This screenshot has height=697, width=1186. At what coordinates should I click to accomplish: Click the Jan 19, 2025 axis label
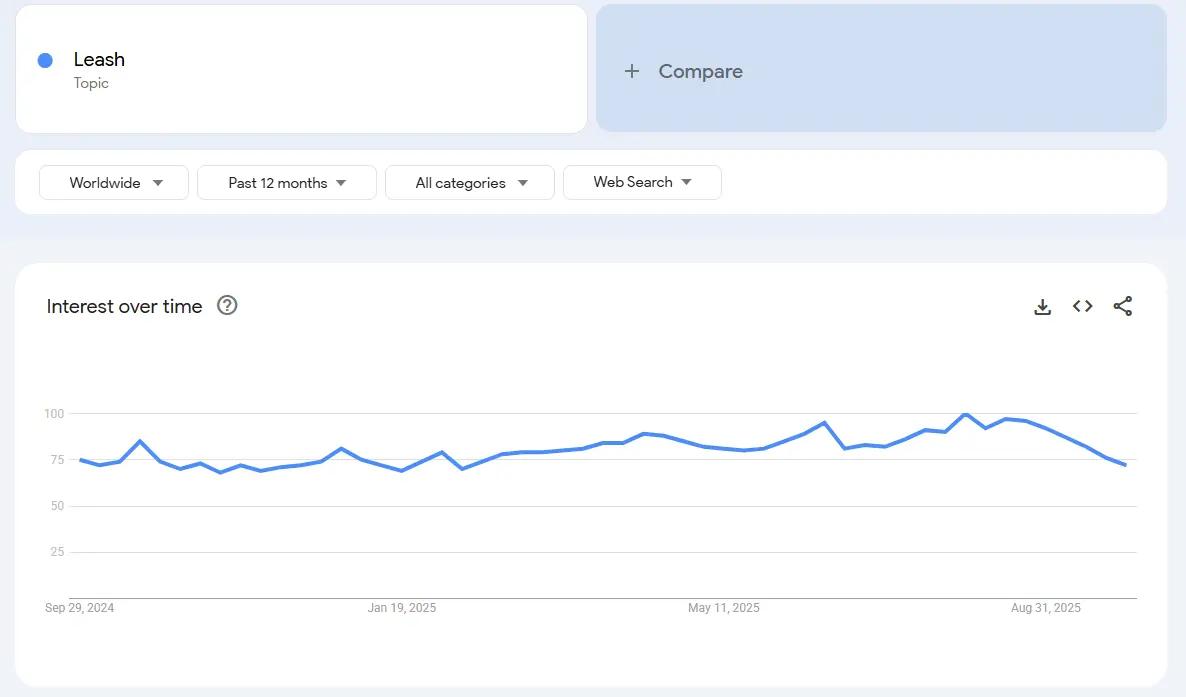[402, 608]
